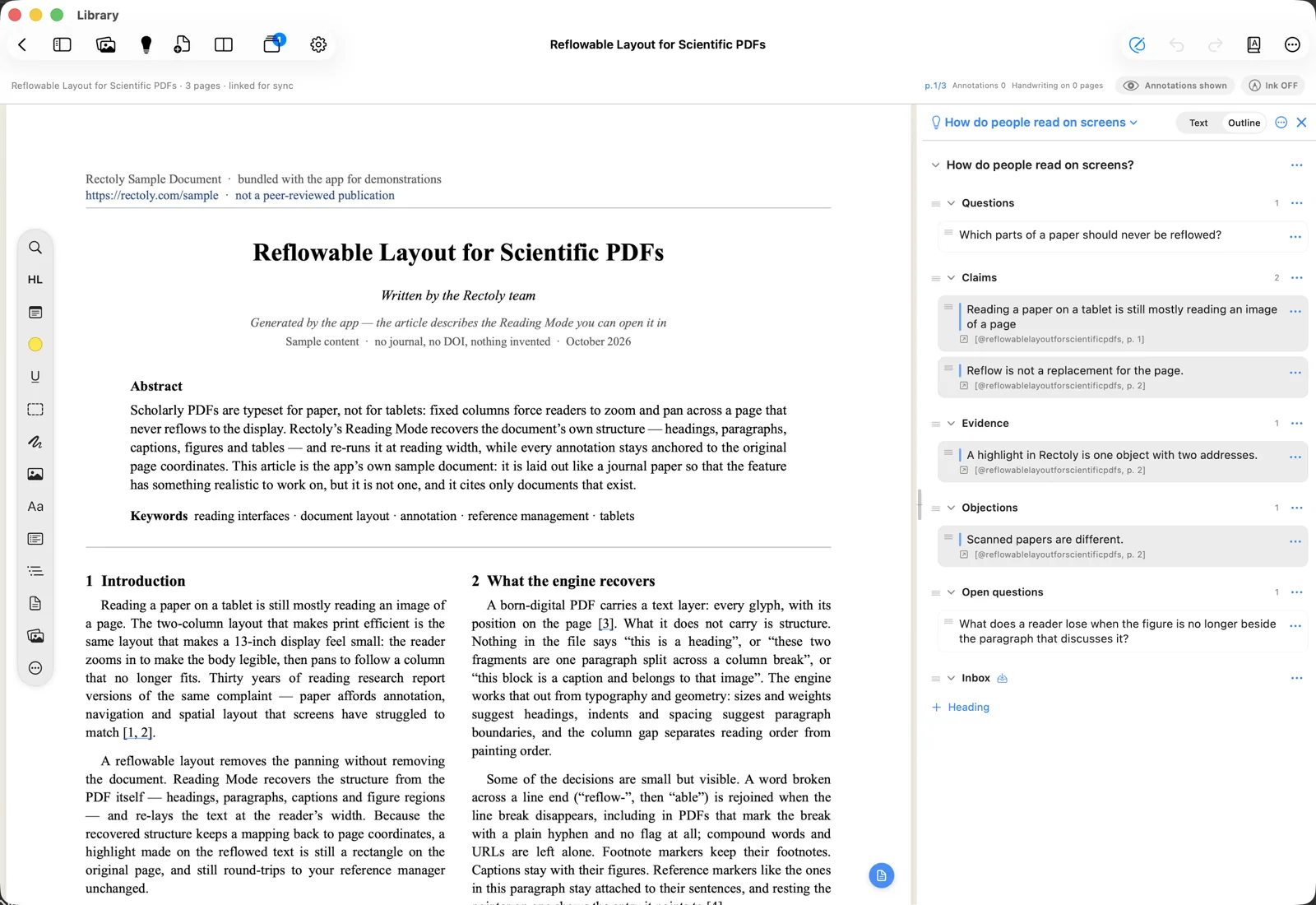Toggle Ink OFF switch
The width and height of the screenshot is (1316, 905).
1273,86
